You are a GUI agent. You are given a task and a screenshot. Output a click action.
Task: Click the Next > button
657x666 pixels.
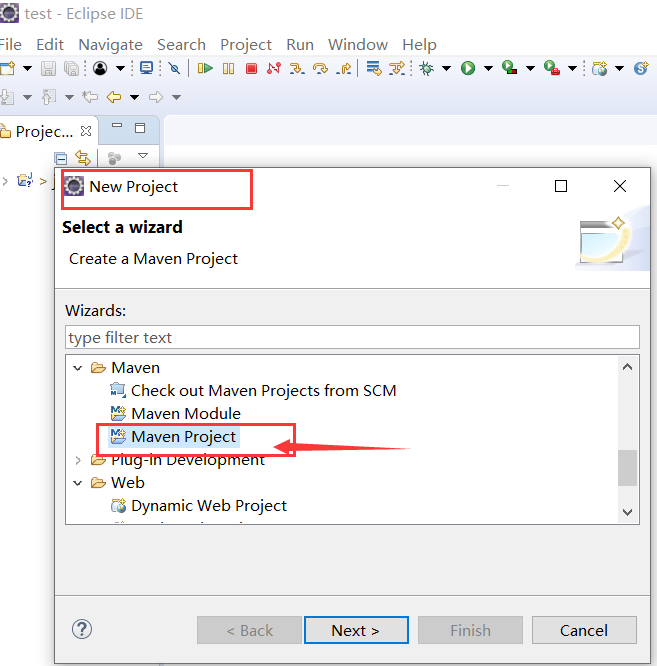click(x=356, y=630)
